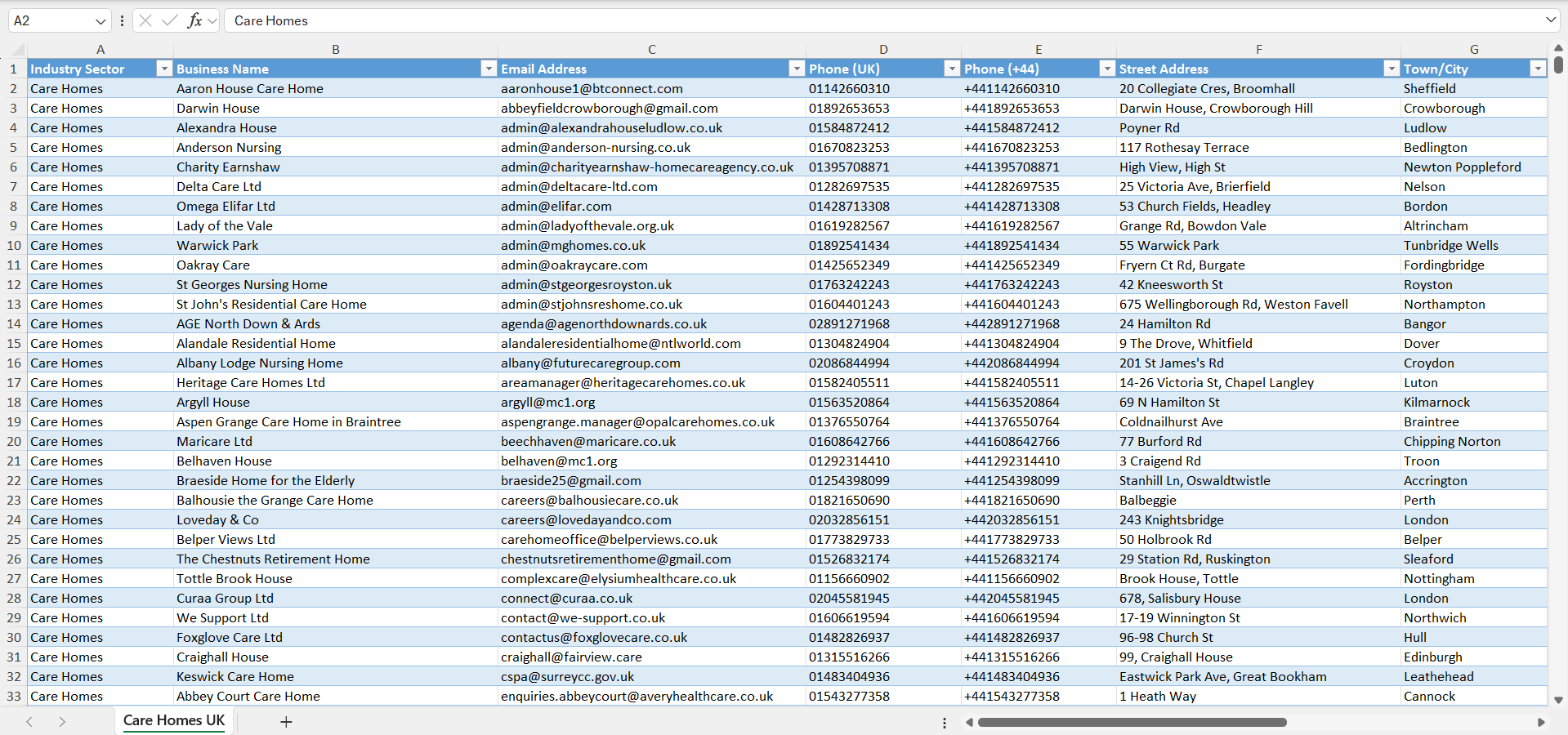Select email connect@curaa.co.uk
The height and width of the screenshot is (735, 1568).
click(652, 599)
